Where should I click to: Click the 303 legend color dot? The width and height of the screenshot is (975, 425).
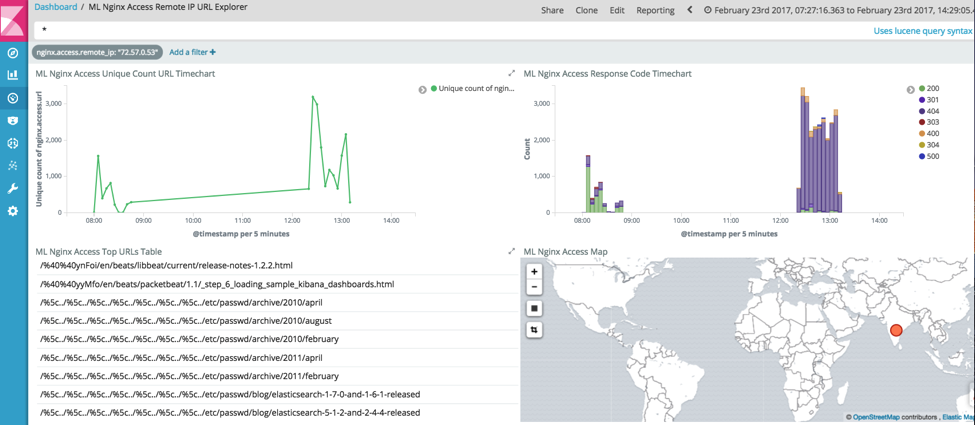pos(921,123)
